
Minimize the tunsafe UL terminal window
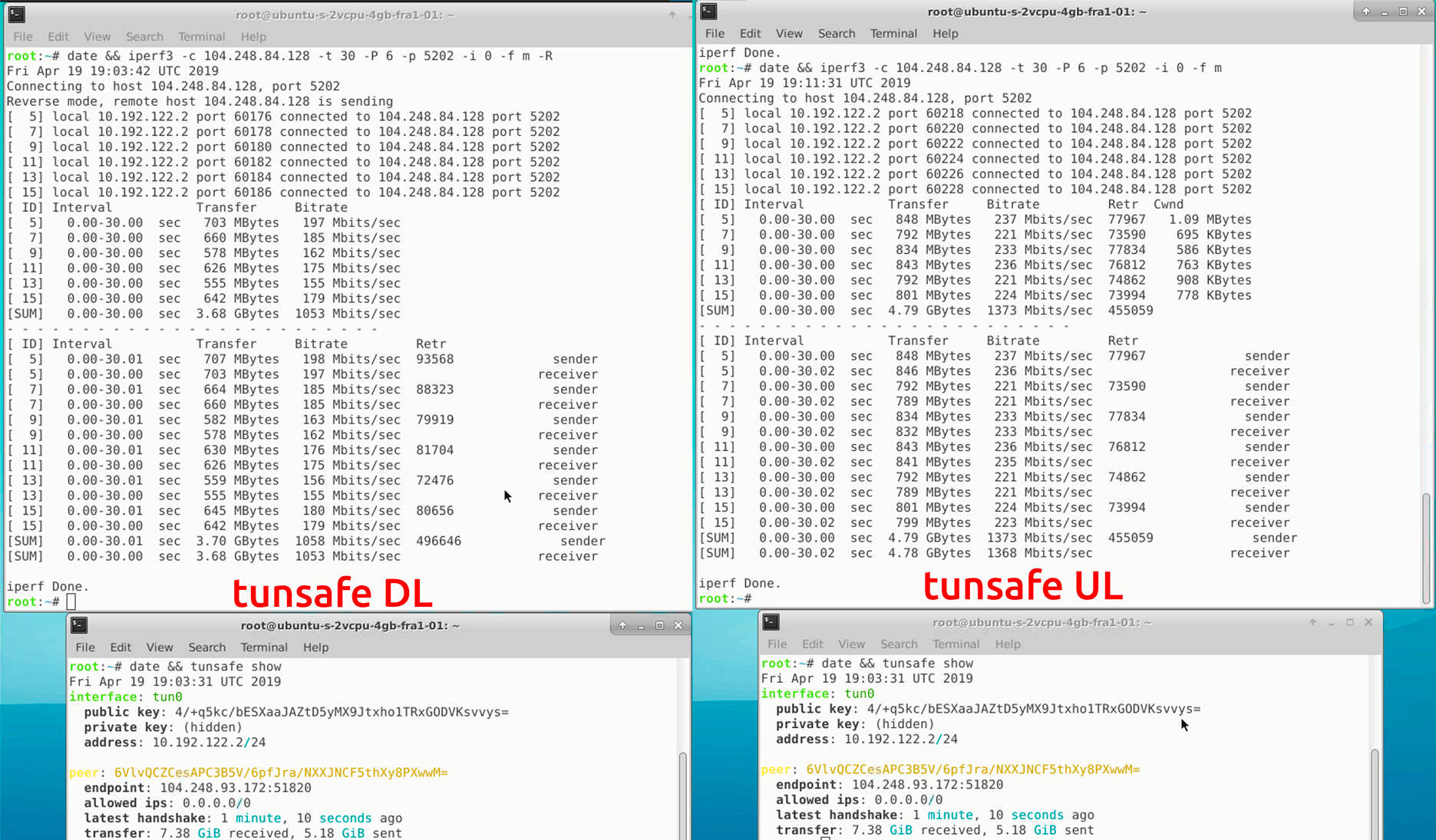[1385, 12]
